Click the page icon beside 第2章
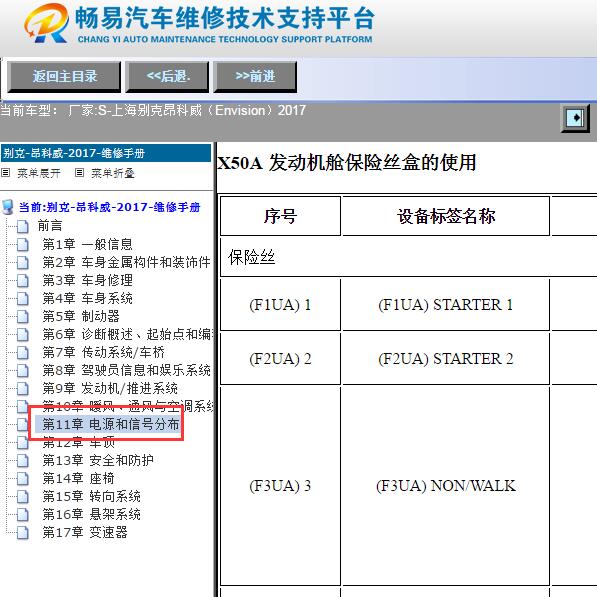This screenshot has height=597, width=597. 23,262
